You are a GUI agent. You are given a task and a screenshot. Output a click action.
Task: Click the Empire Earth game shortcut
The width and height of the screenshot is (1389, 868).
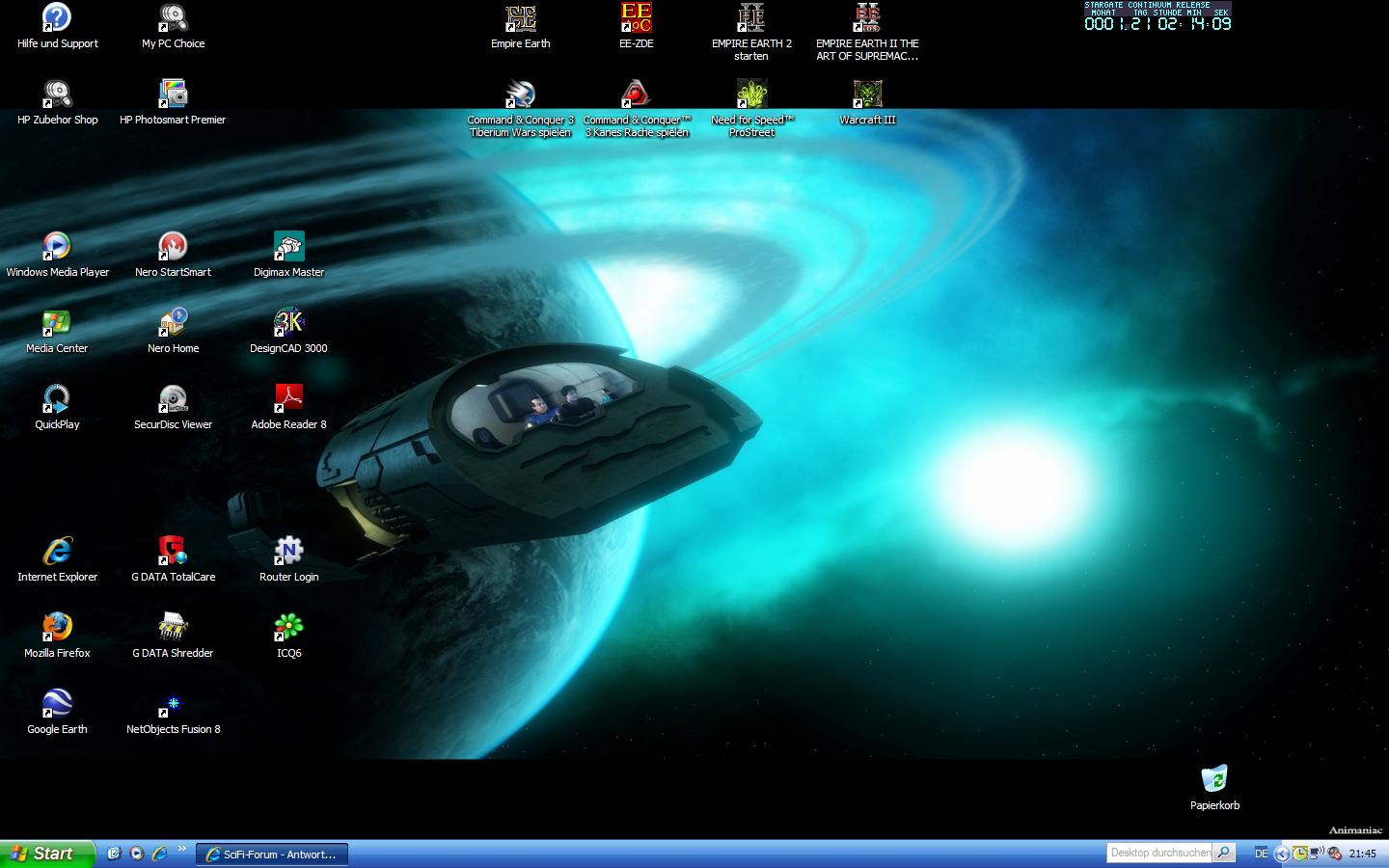pos(520,19)
